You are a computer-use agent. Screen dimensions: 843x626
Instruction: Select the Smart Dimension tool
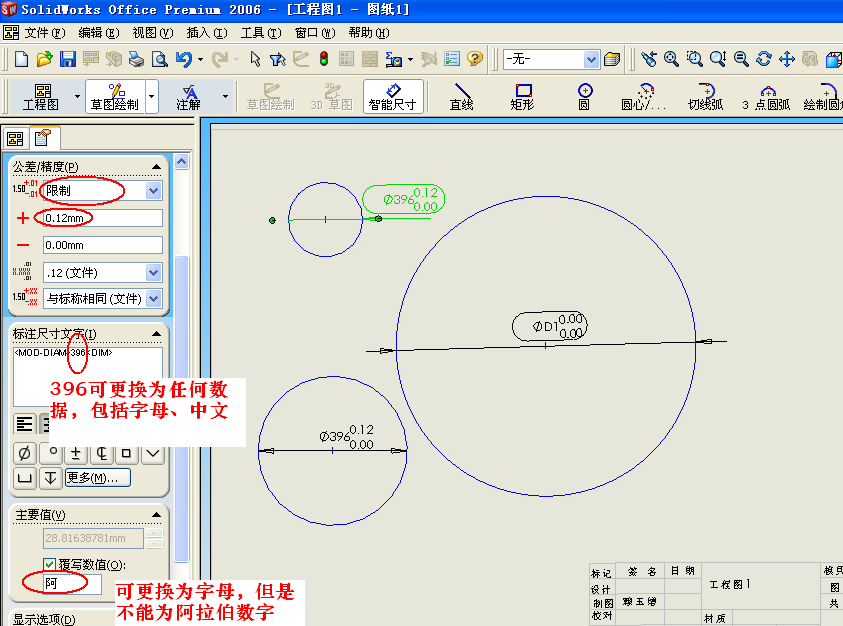393,97
